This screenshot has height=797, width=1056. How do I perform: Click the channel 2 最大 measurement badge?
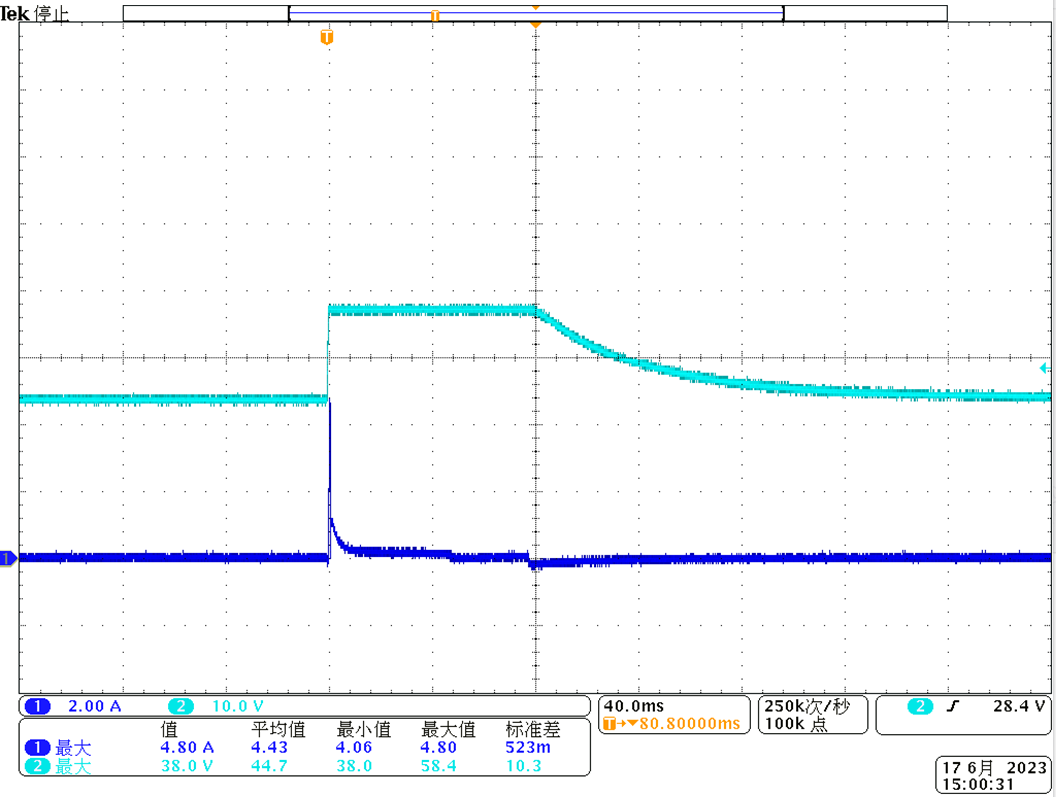[x=37, y=766]
